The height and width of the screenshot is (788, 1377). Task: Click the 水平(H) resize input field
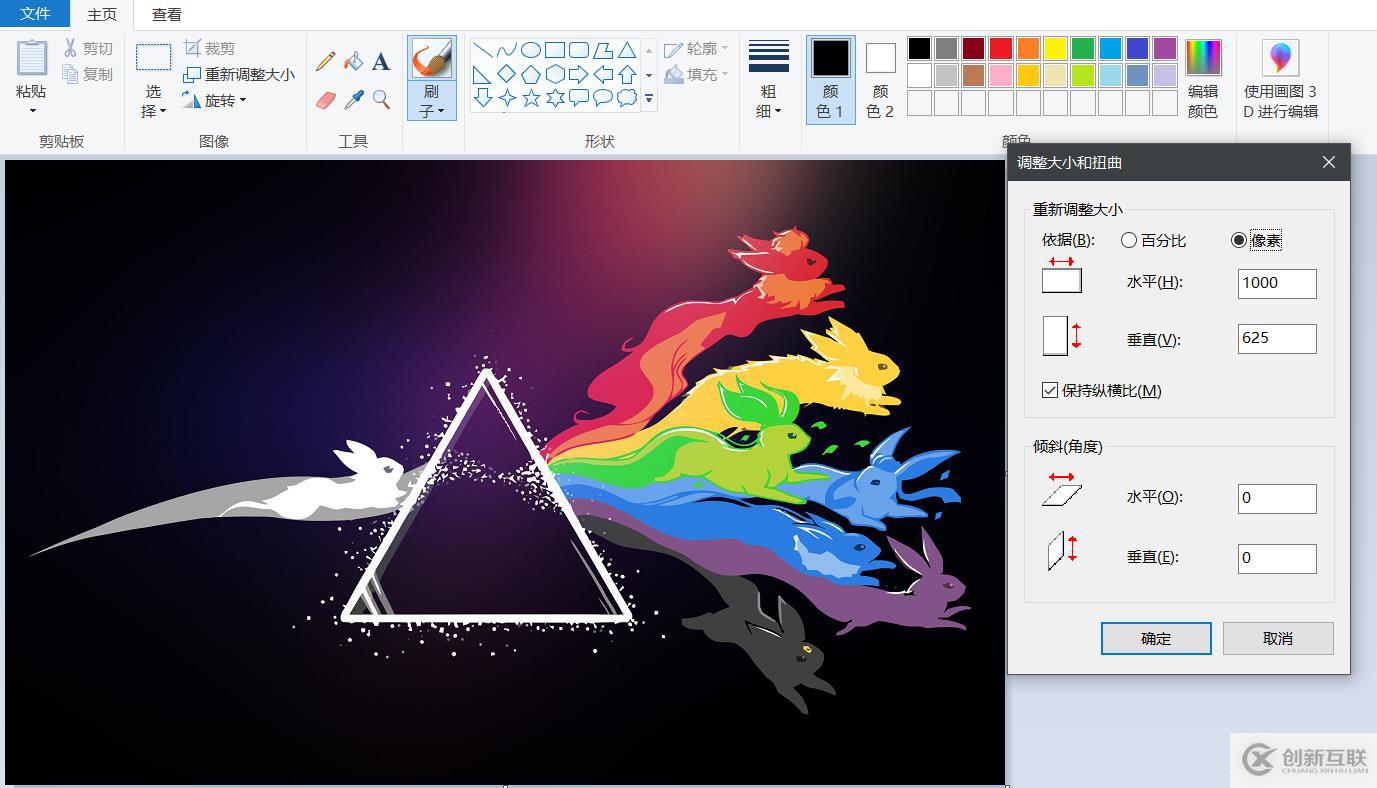coord(1277,283)
